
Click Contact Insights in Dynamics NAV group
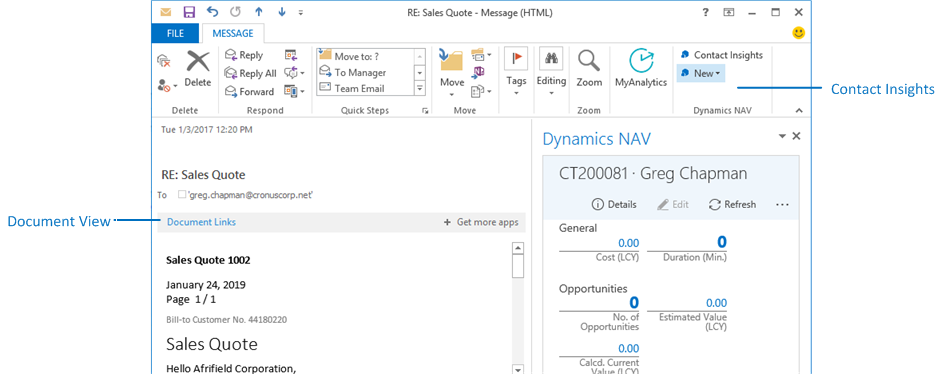[x=721, y=55]
